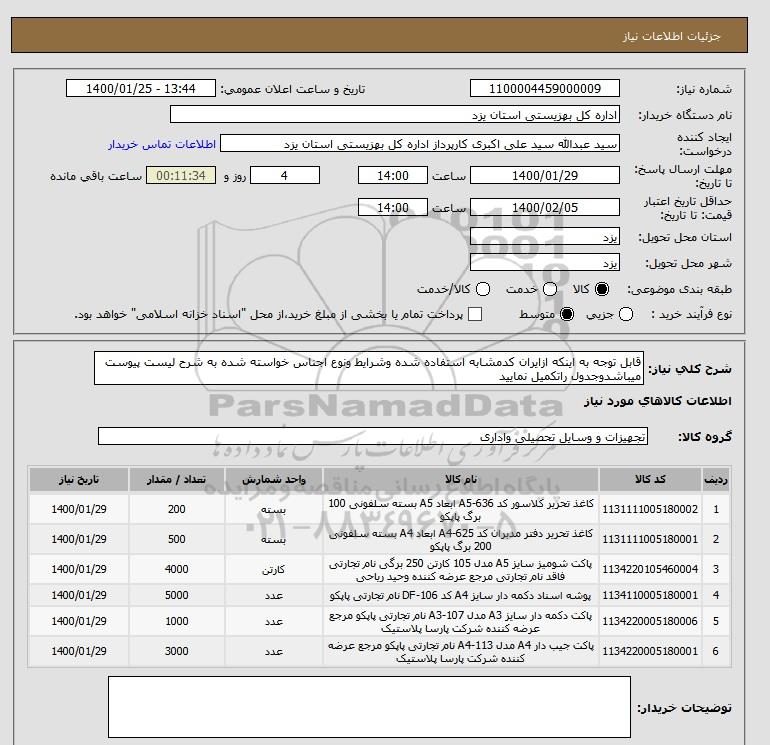
Task: Click the general need description text box
Action: tap(369, 368)
